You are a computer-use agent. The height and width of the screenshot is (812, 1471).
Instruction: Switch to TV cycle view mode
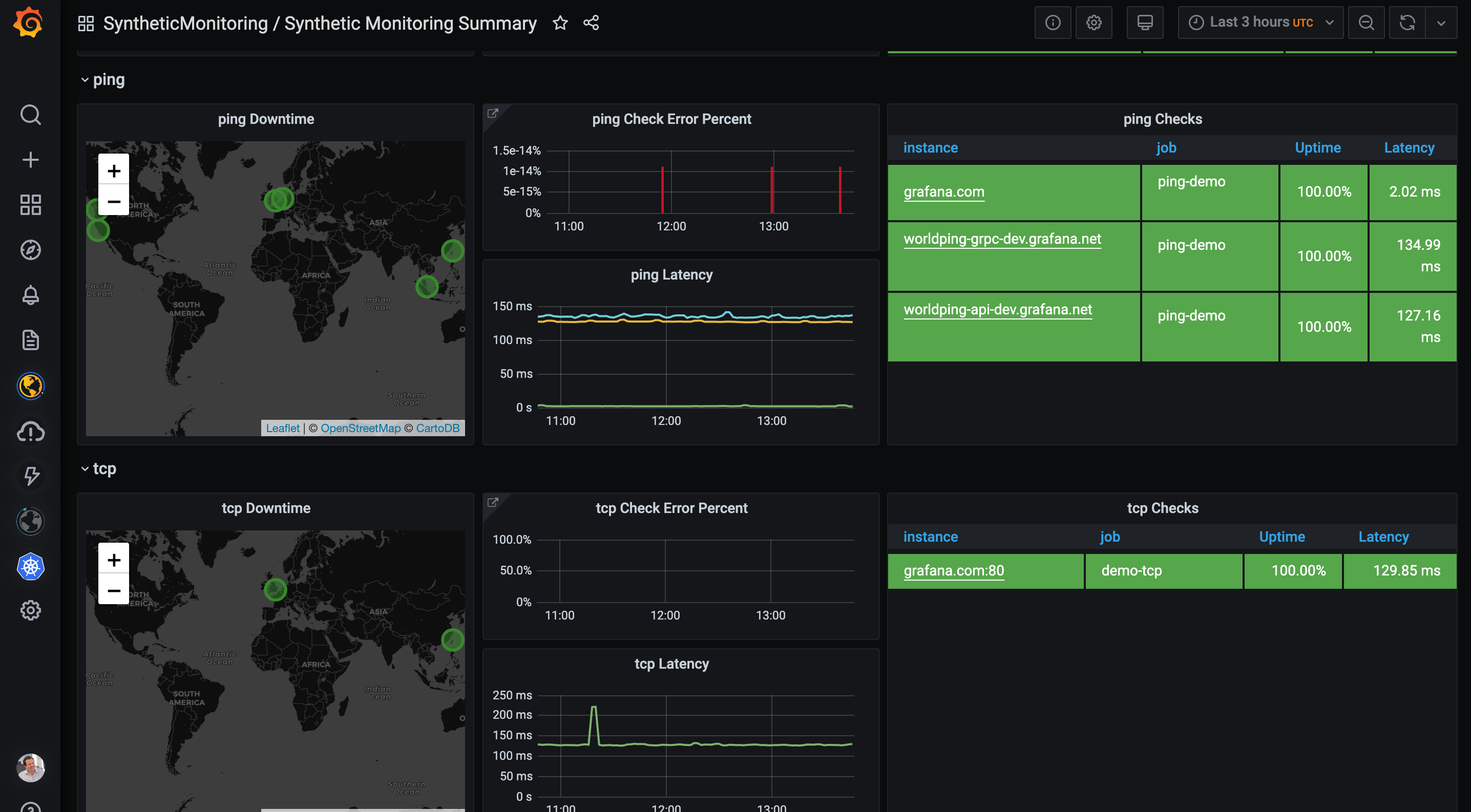pyautogui.click(x=1144, y=23)
